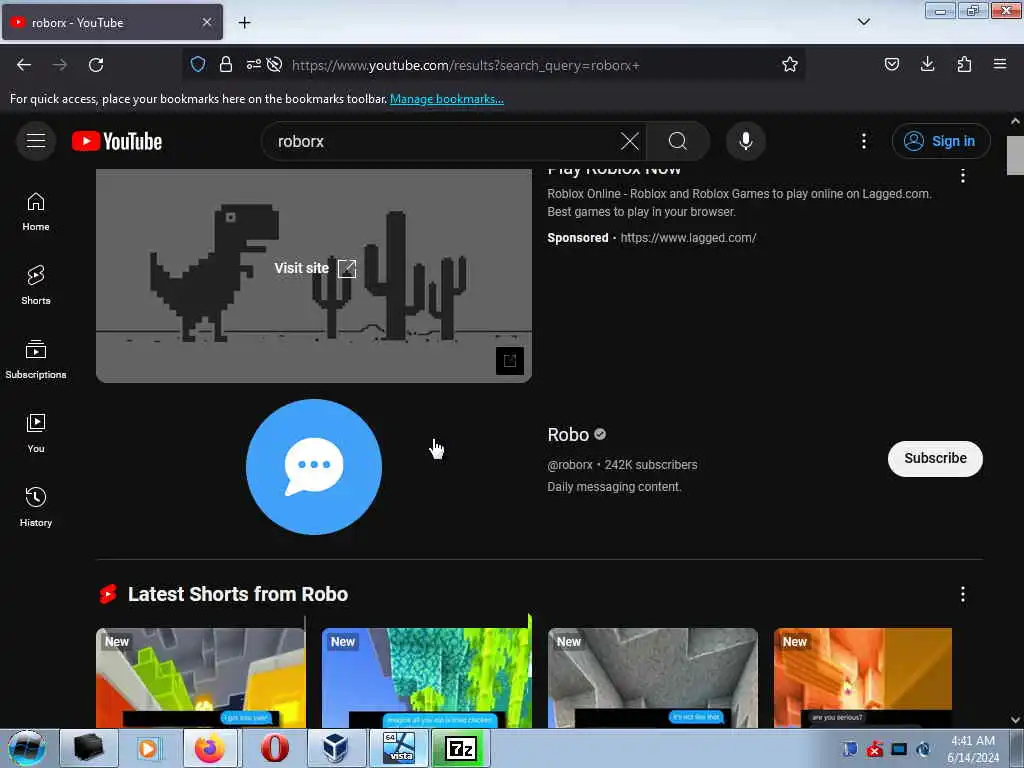Click the magnifier search button
The width and height of the screenshot is (1024, 768).
[x=678, y=141]
